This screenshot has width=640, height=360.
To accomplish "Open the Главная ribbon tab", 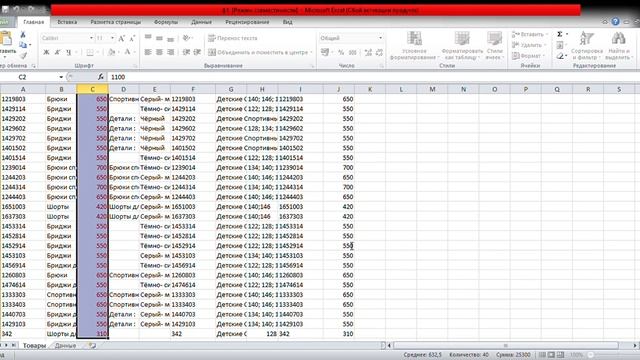I will coord(33,22).
